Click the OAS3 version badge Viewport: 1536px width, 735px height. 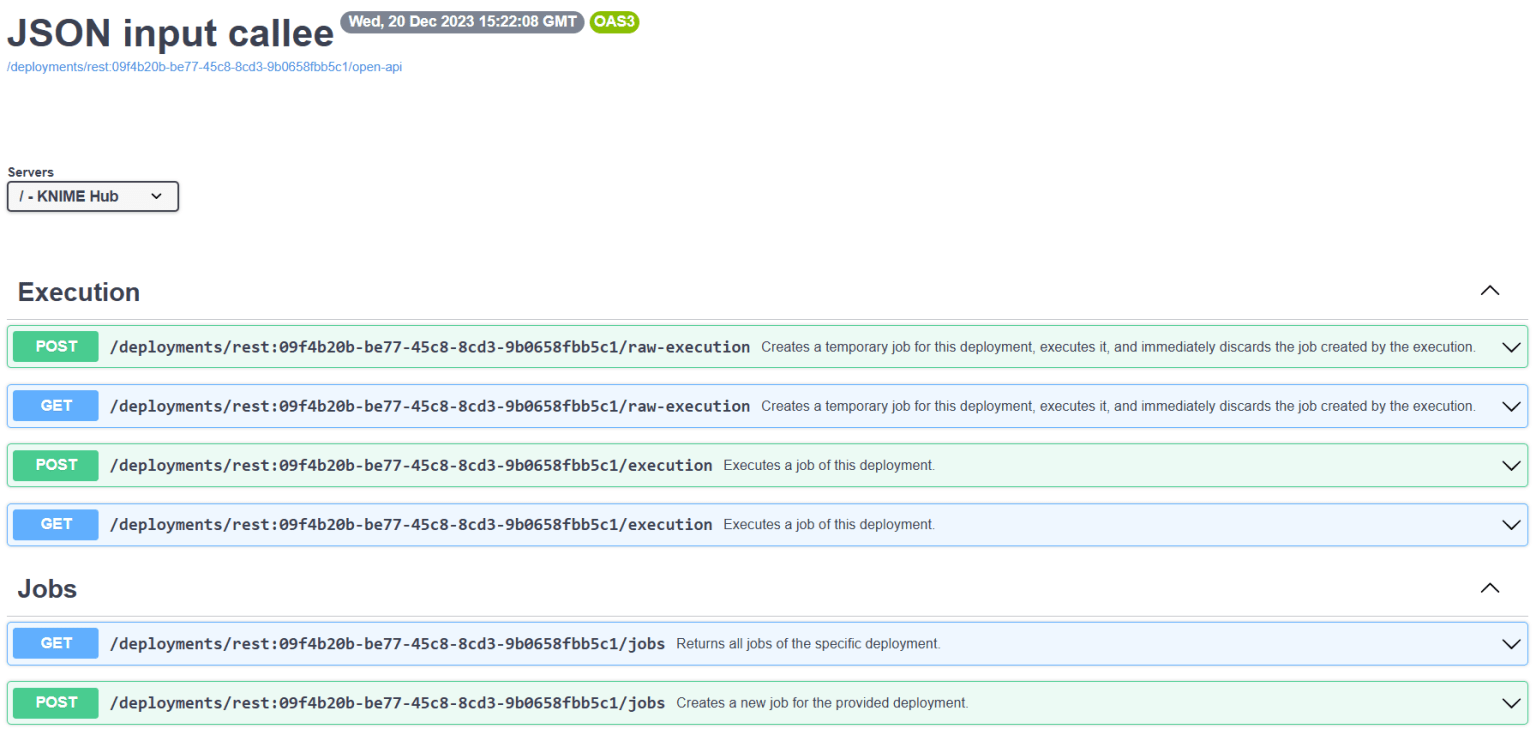coord(614,22)
